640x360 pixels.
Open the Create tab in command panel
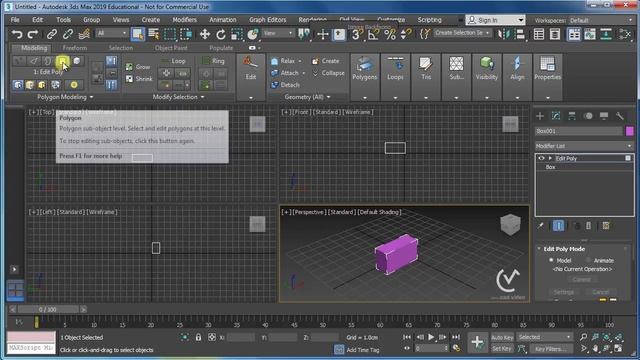pyautogui.click(x=540, y=116)
